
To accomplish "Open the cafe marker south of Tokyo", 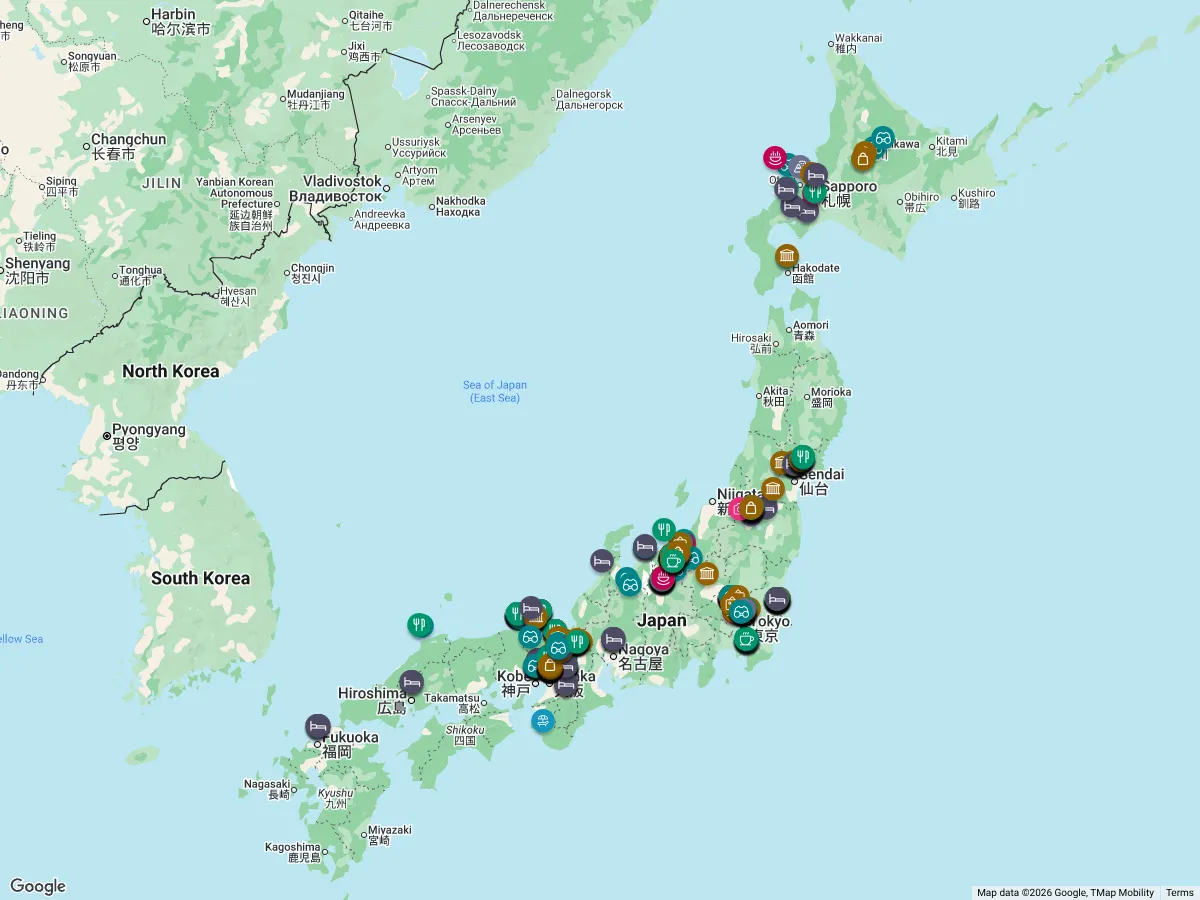I will pos(745,639).
